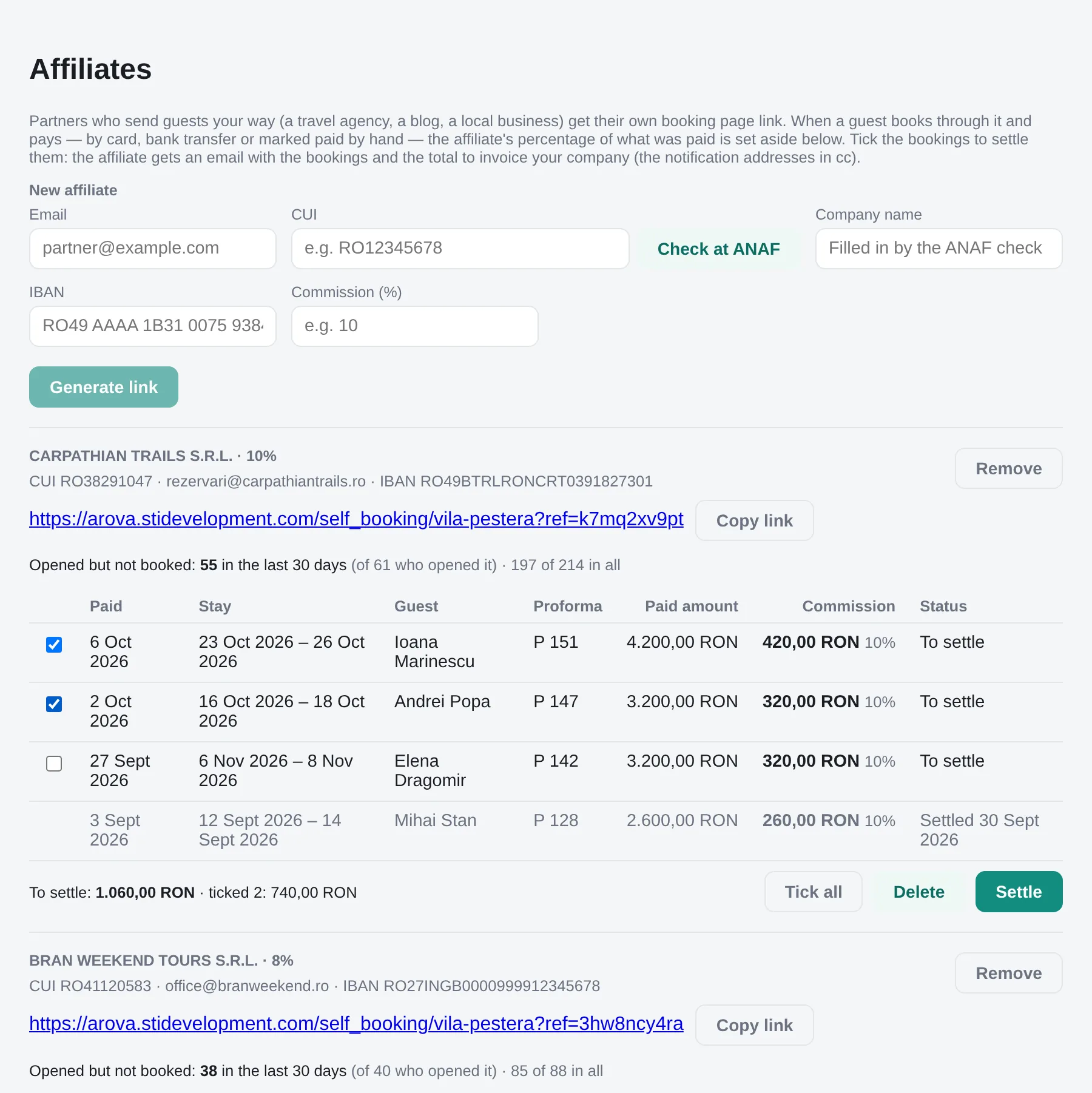
Task: Untick the Ioana Marinescu booking checkbox
Action: tap(54, 644)
